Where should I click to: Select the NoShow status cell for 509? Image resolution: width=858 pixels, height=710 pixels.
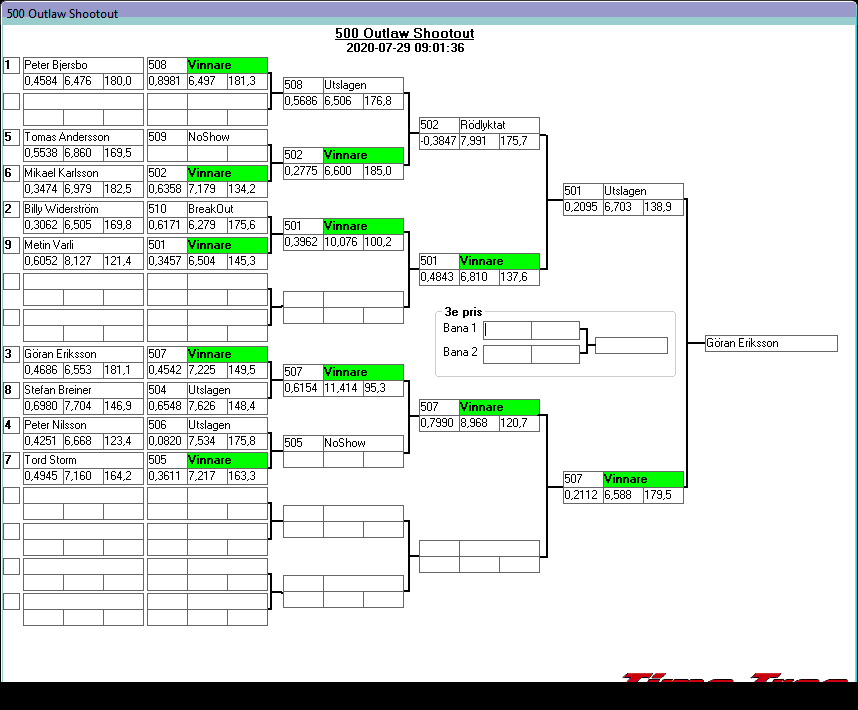(x=227, y=137)
